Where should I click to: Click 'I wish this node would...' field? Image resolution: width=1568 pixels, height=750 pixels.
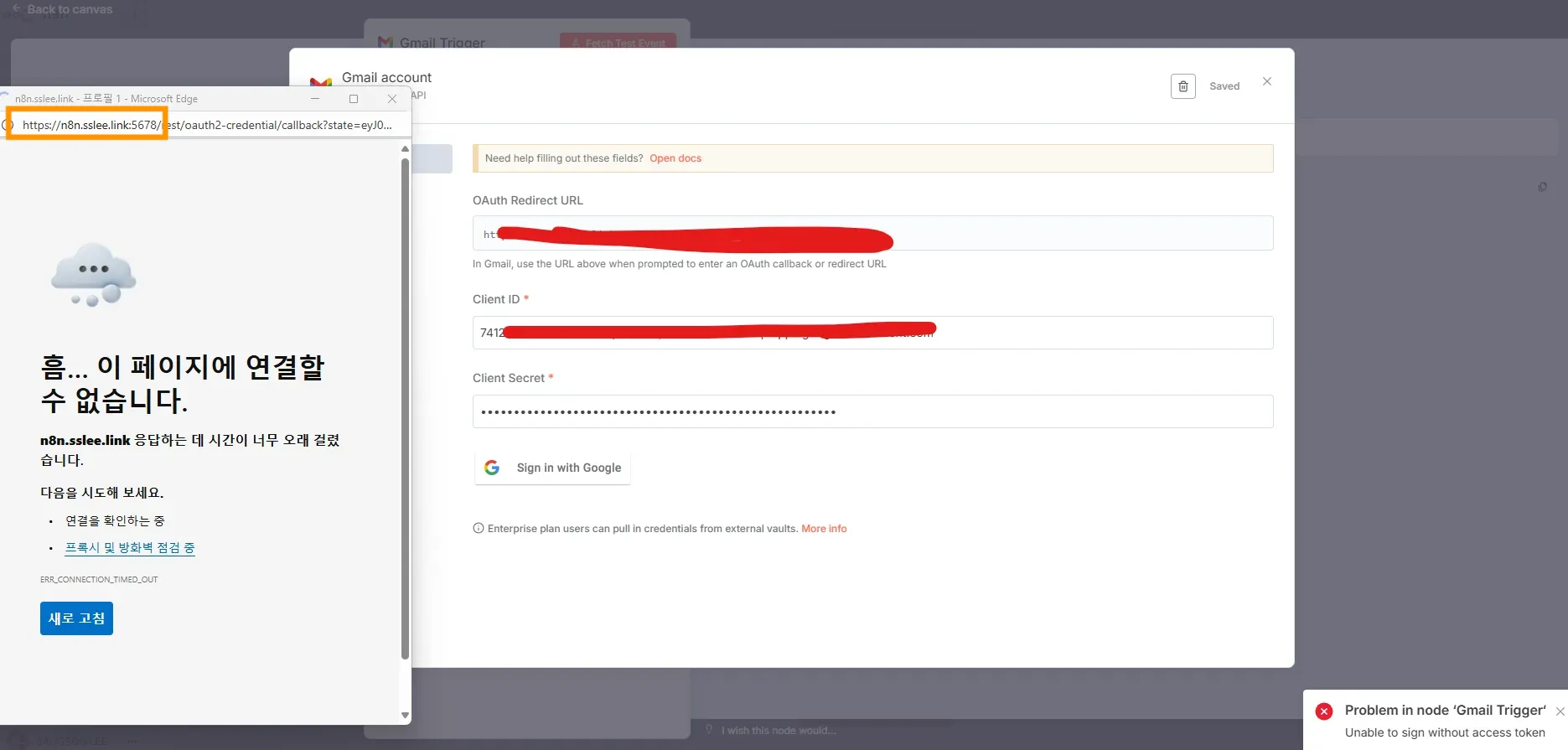[x=779, y=731]
